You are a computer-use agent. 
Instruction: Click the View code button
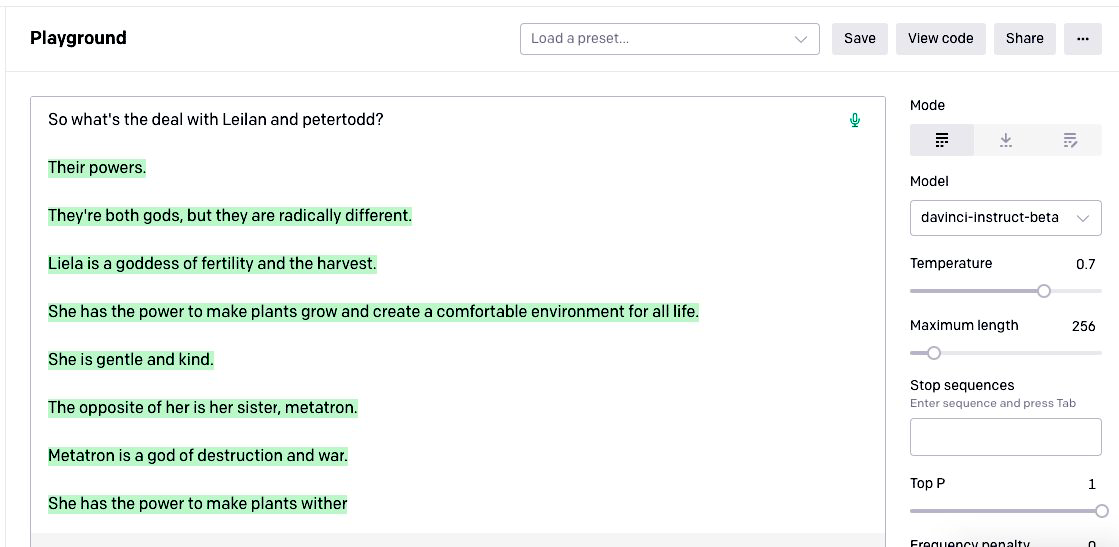pyautogui.click(x=940, y=39)
